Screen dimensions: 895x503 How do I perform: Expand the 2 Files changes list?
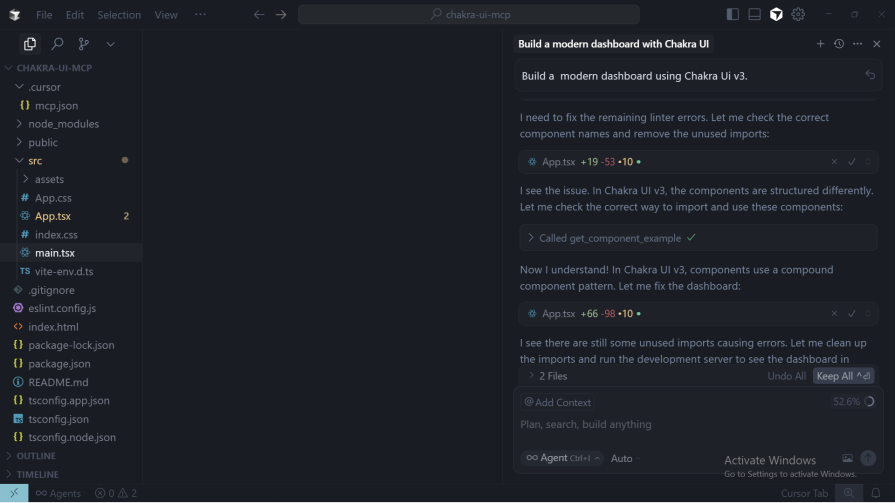[548, 376]
